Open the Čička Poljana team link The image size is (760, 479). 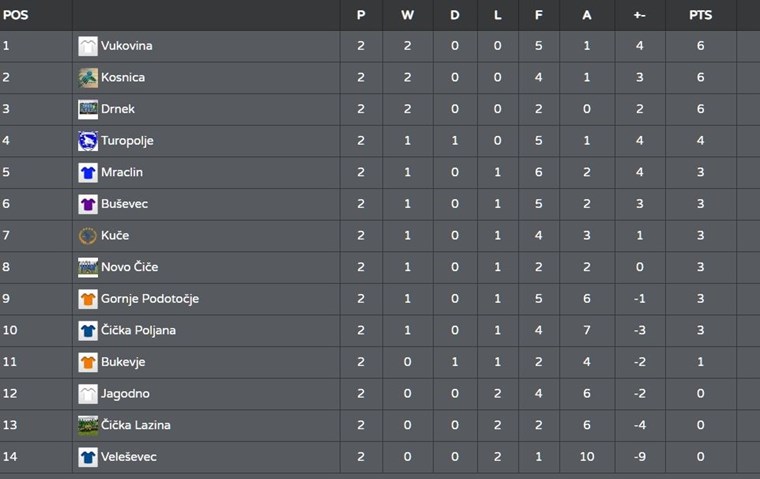(x=138, y=330)
